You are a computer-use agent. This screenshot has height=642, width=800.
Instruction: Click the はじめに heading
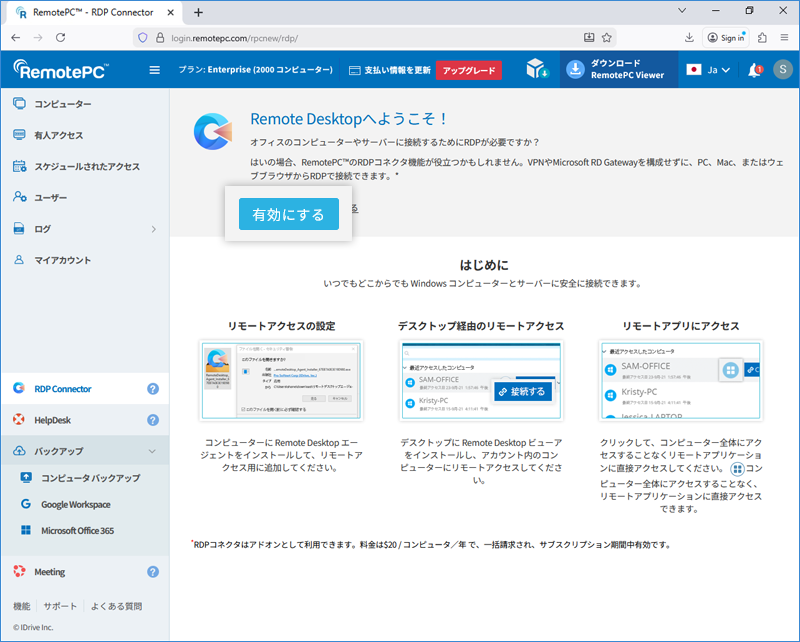[484, 265]
